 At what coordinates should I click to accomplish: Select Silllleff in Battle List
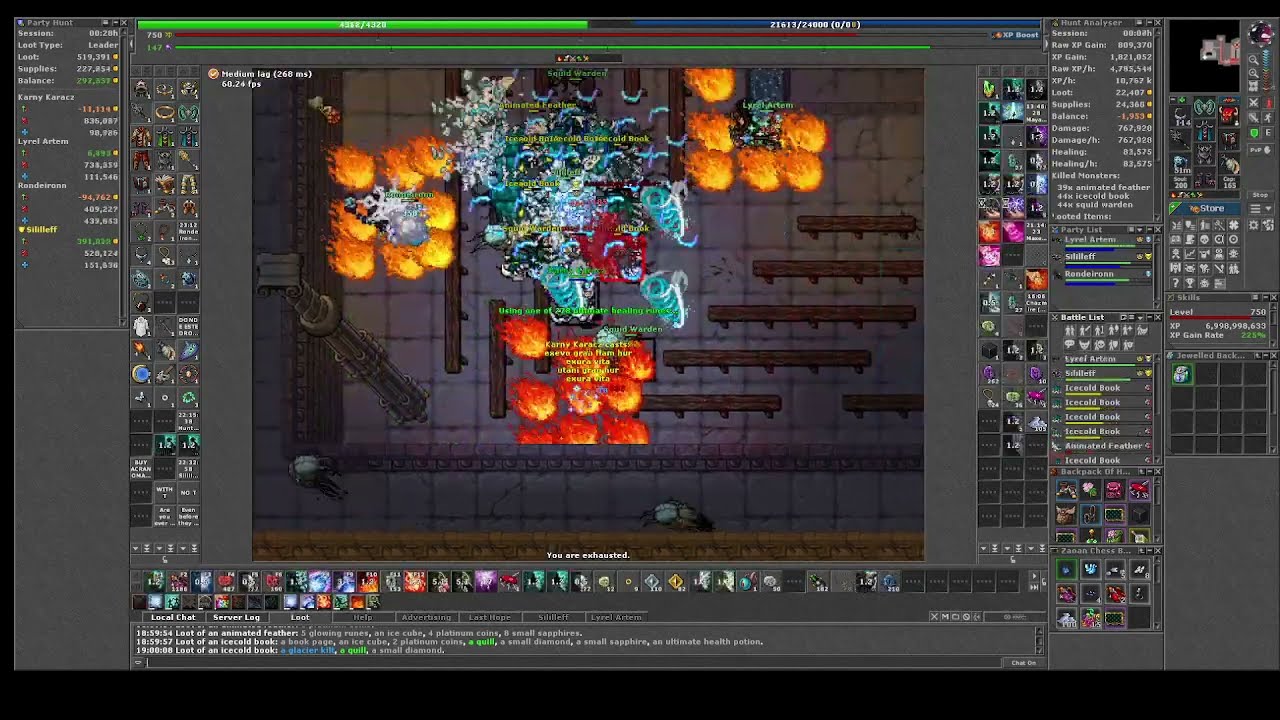(1102, 375)
